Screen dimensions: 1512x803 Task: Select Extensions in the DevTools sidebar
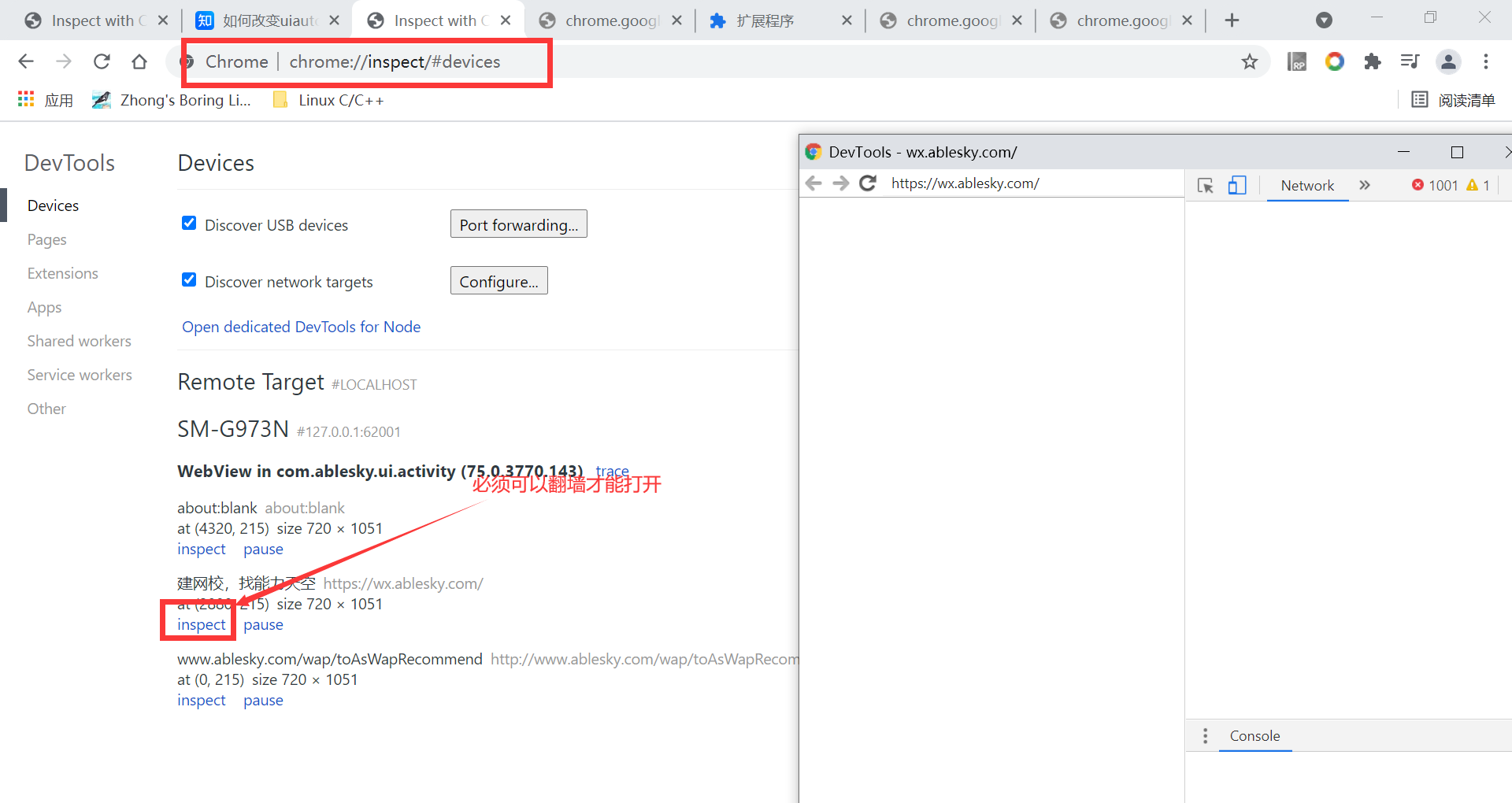pyautogui.click(x=62, y=273)
